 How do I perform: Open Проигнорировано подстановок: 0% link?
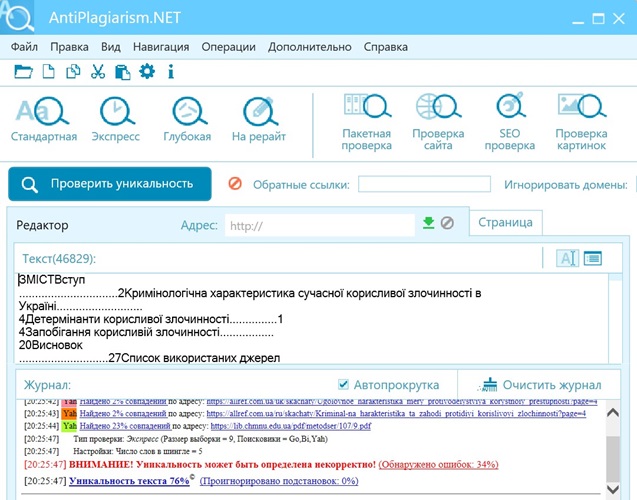279,481
